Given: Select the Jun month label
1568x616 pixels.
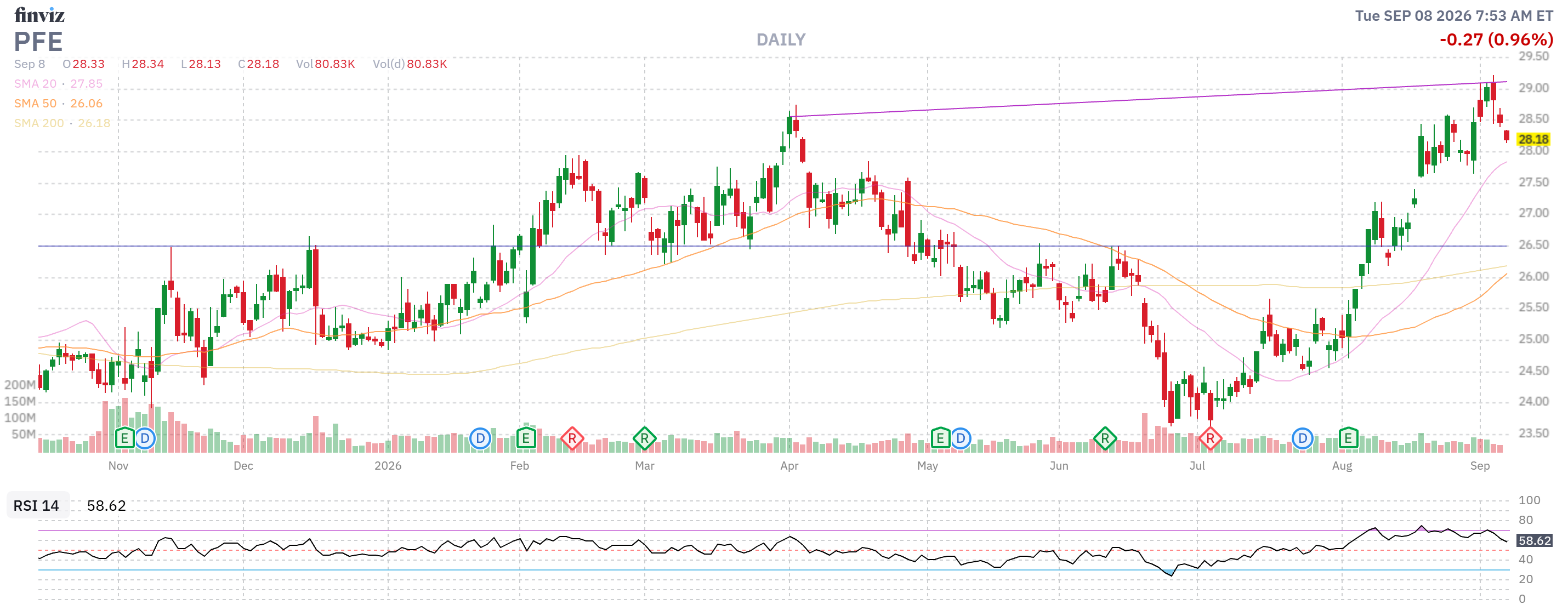Looking at the screenshot, I should (x=1059, y=466).
